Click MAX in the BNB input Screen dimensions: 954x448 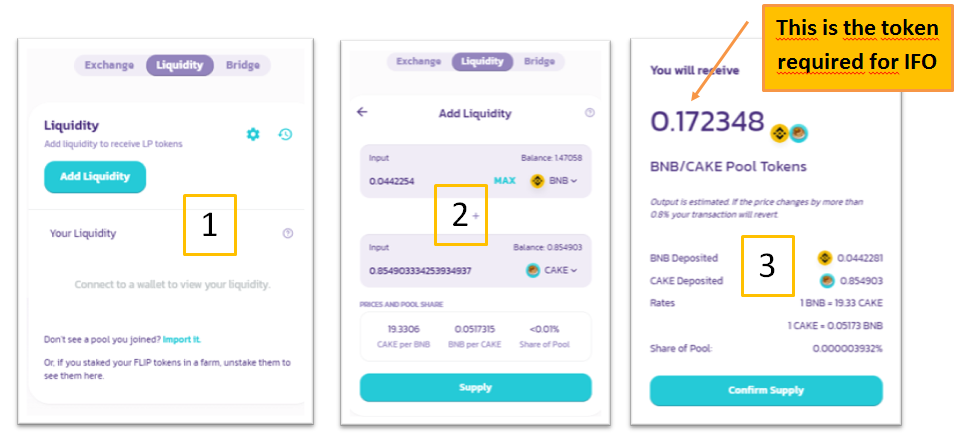click(x=504, y=181)
